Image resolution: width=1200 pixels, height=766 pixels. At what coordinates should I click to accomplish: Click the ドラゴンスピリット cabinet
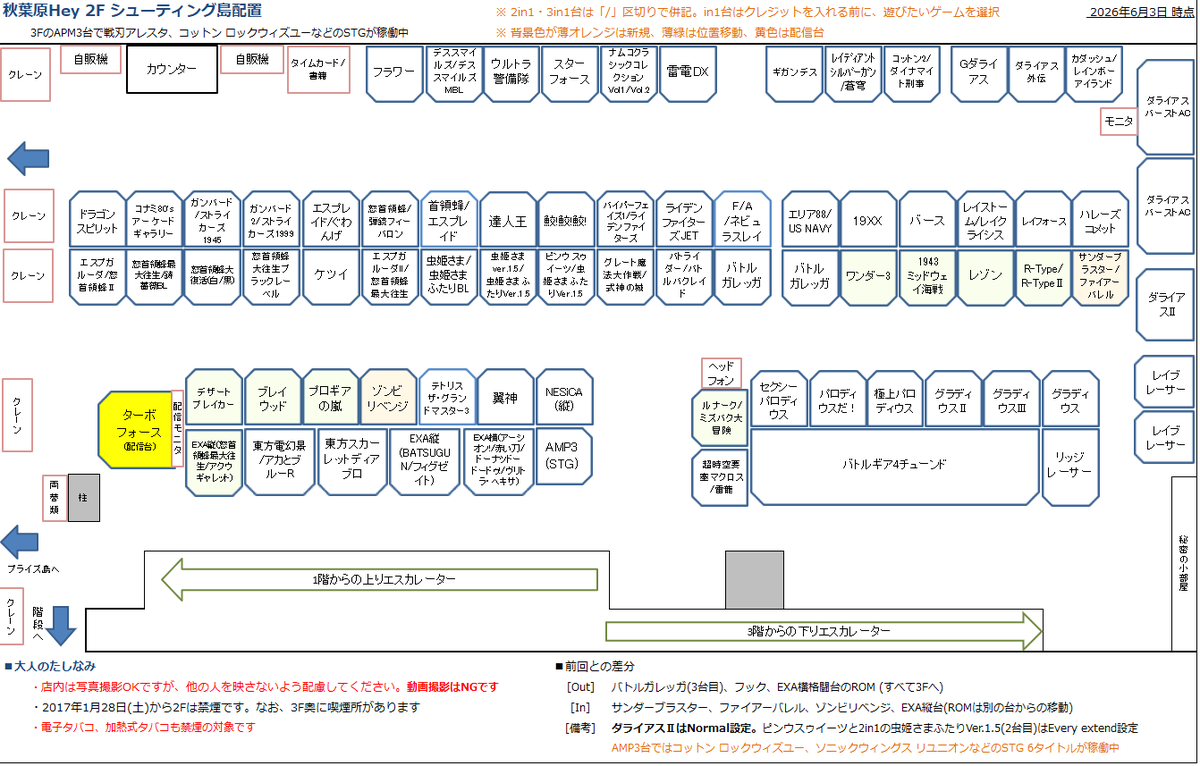[x=98, y=220]
